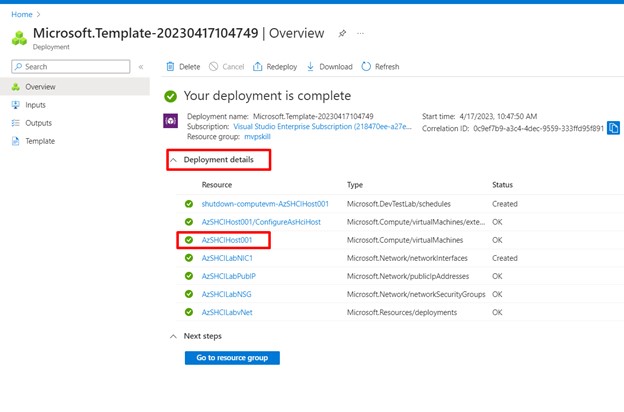Viewport: 624px width, 412px height.
Task: Click the green deployment complete checkmark
Action: click(170, 96)
